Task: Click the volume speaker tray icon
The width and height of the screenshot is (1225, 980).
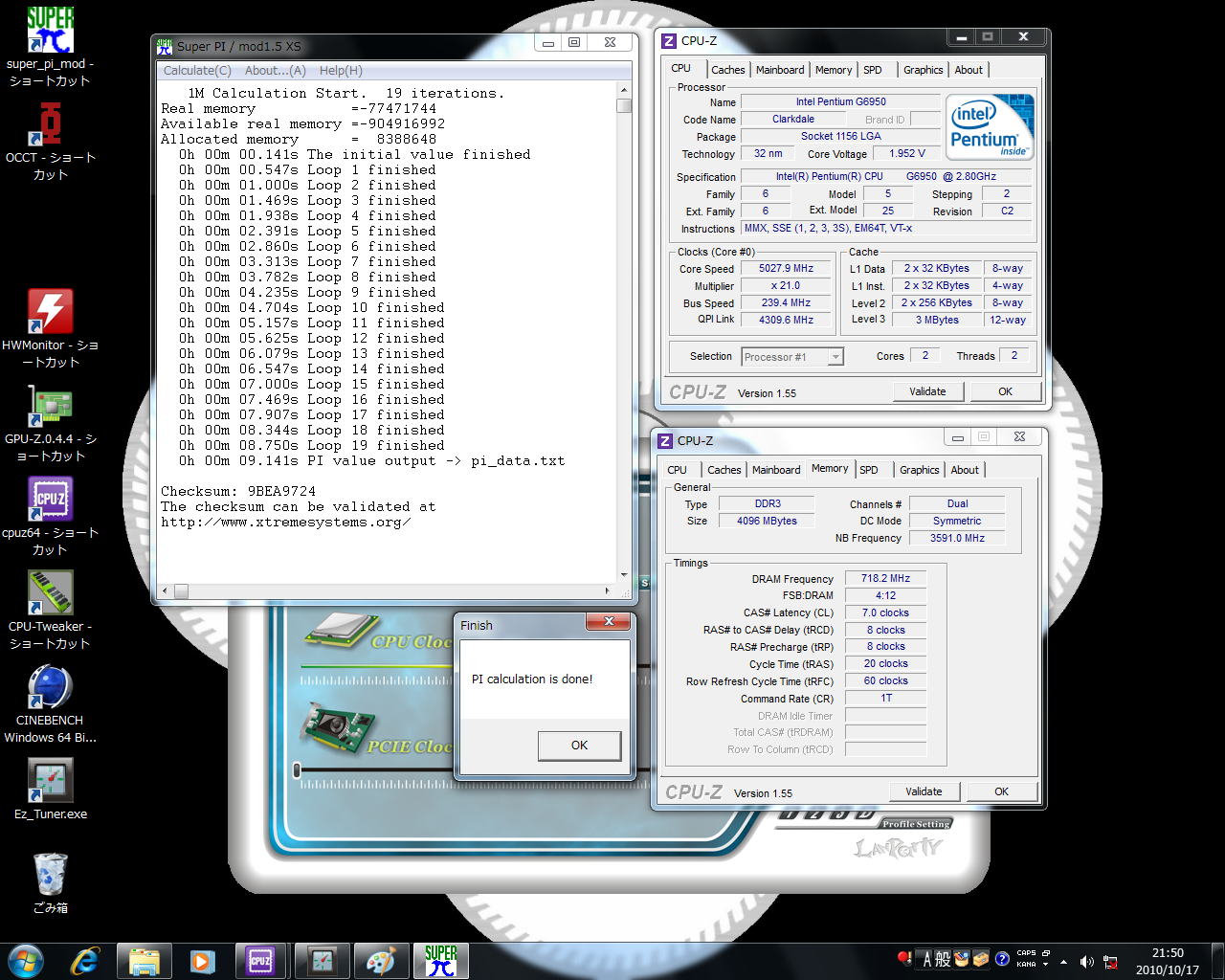Action: (x=1086, y=961)
